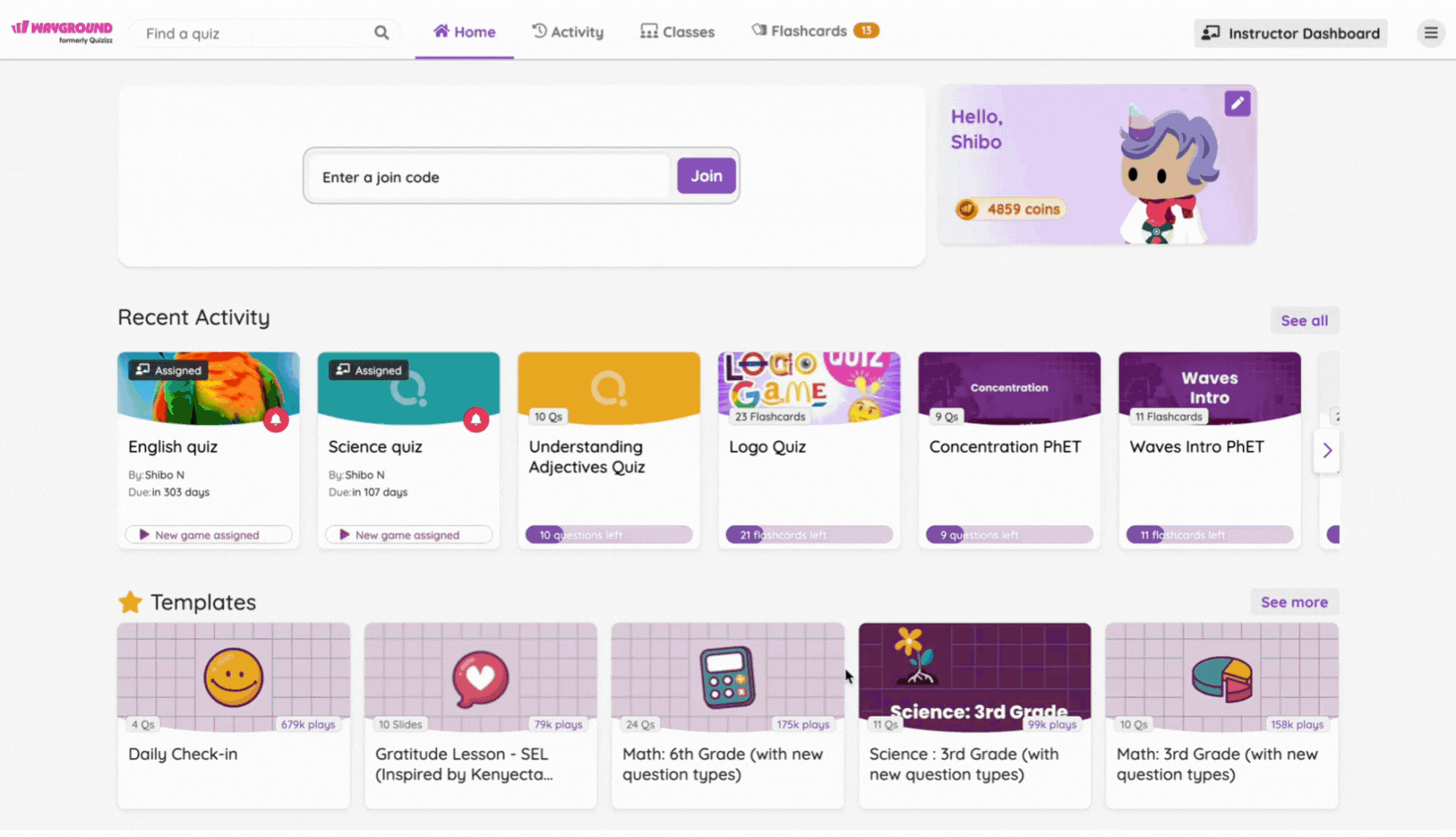The image size is (1456, 837).
Task: Click the Templates star icon
Action: pos(131,602)
